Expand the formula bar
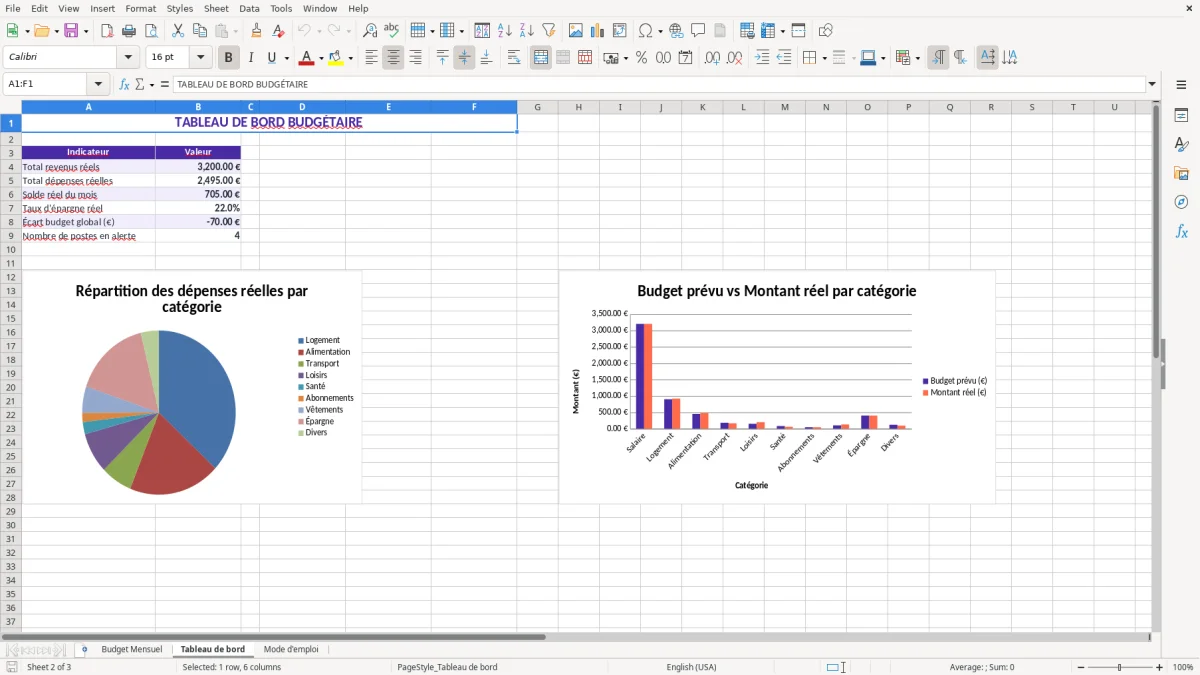This screenshot has width=1200, height=675. click(x=1152, y=84)
